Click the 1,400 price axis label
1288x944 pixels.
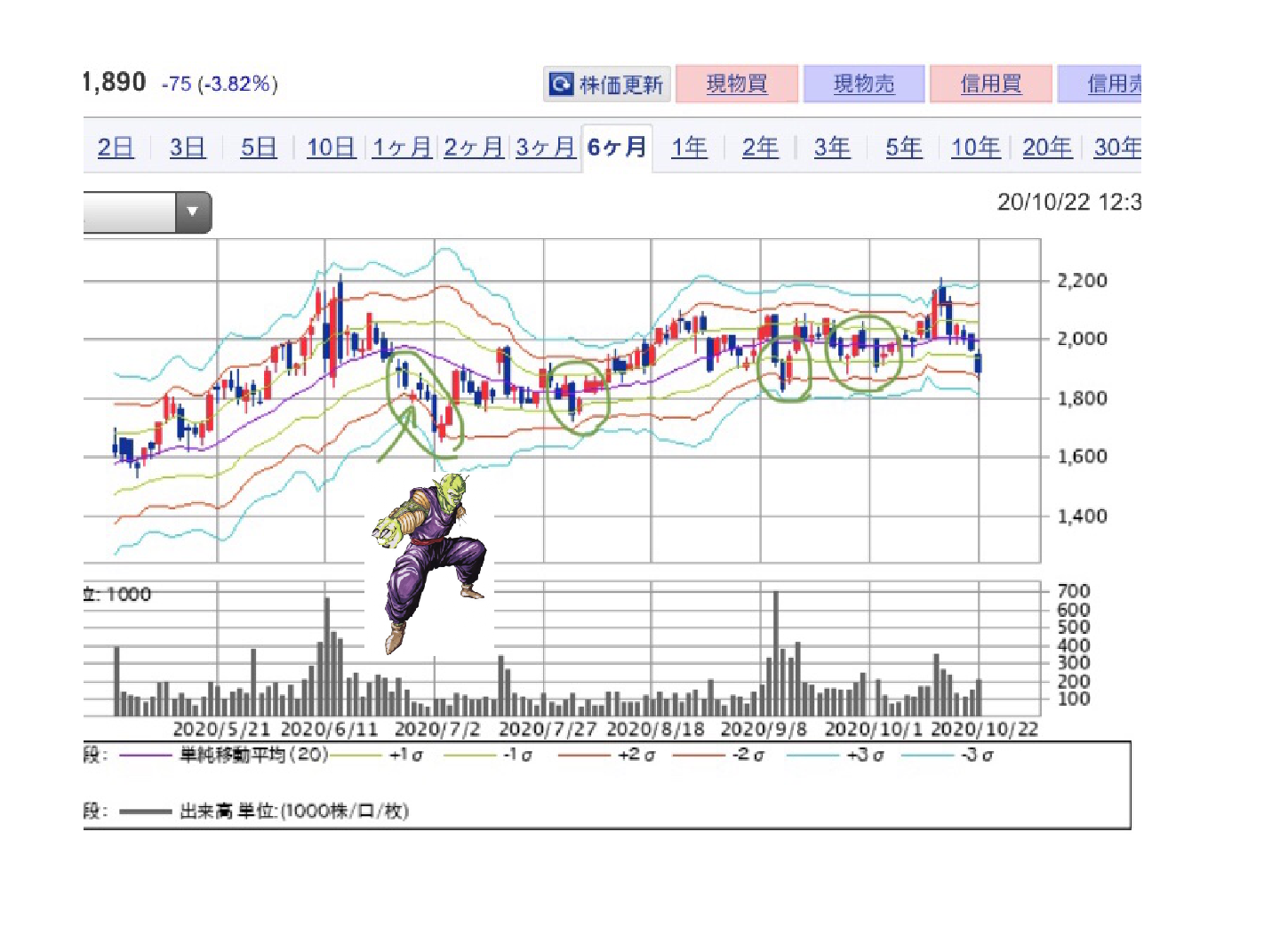pyautogui.click(x=1082, y=516)
